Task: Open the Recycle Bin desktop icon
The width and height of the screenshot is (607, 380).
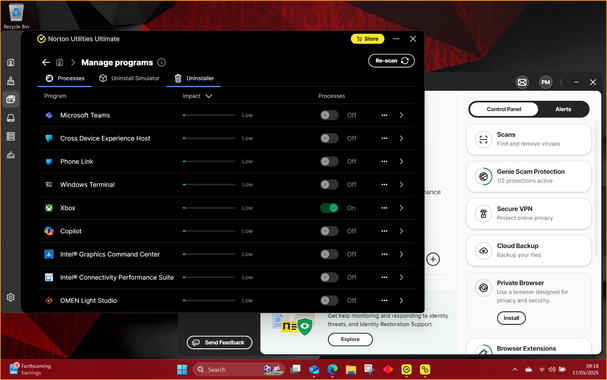Action: 16,16
